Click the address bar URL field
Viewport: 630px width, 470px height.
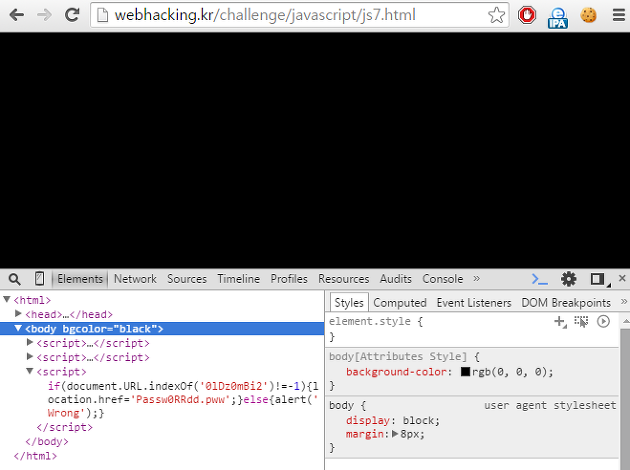(x=299, y=15)
